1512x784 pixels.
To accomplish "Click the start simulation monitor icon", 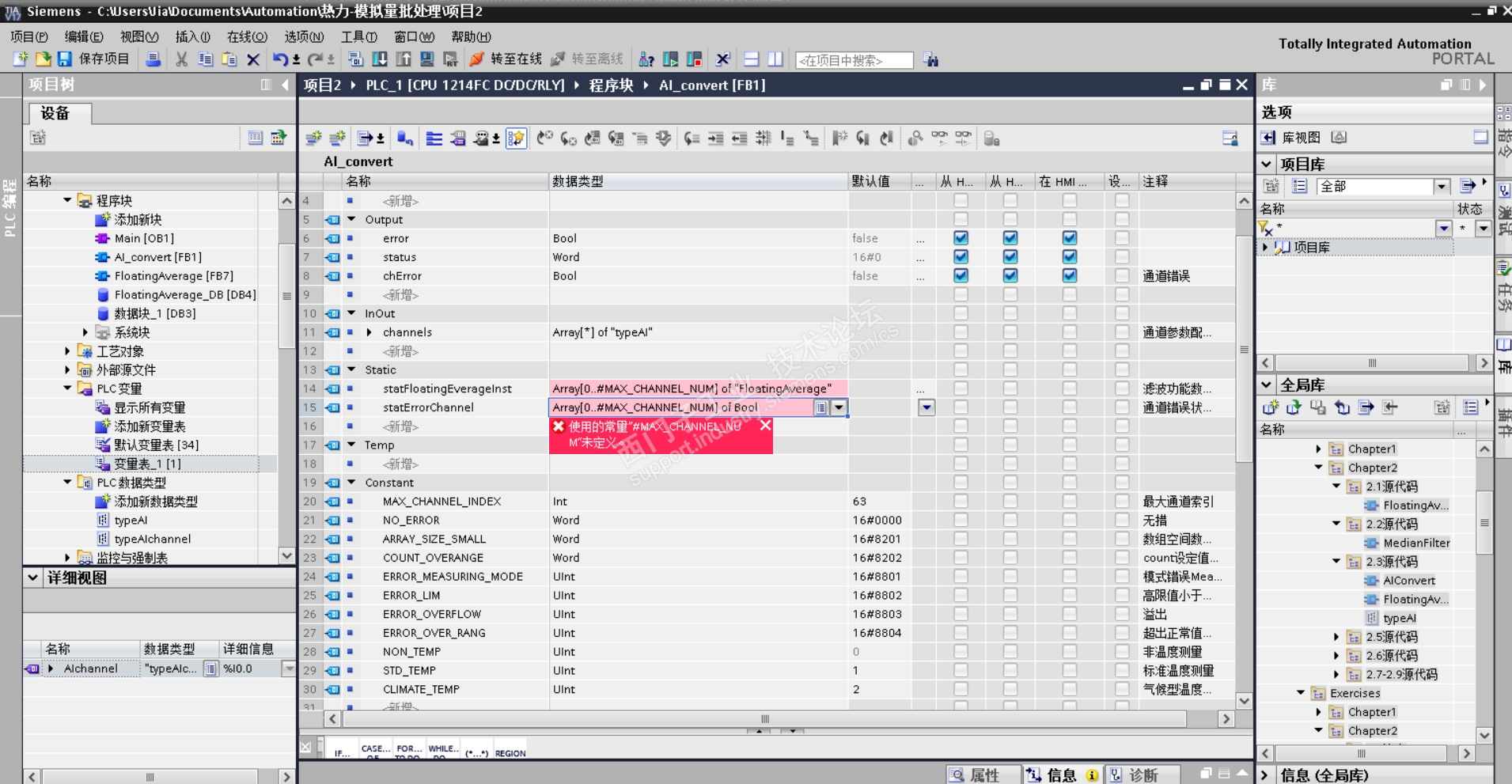I will point(427,59).
